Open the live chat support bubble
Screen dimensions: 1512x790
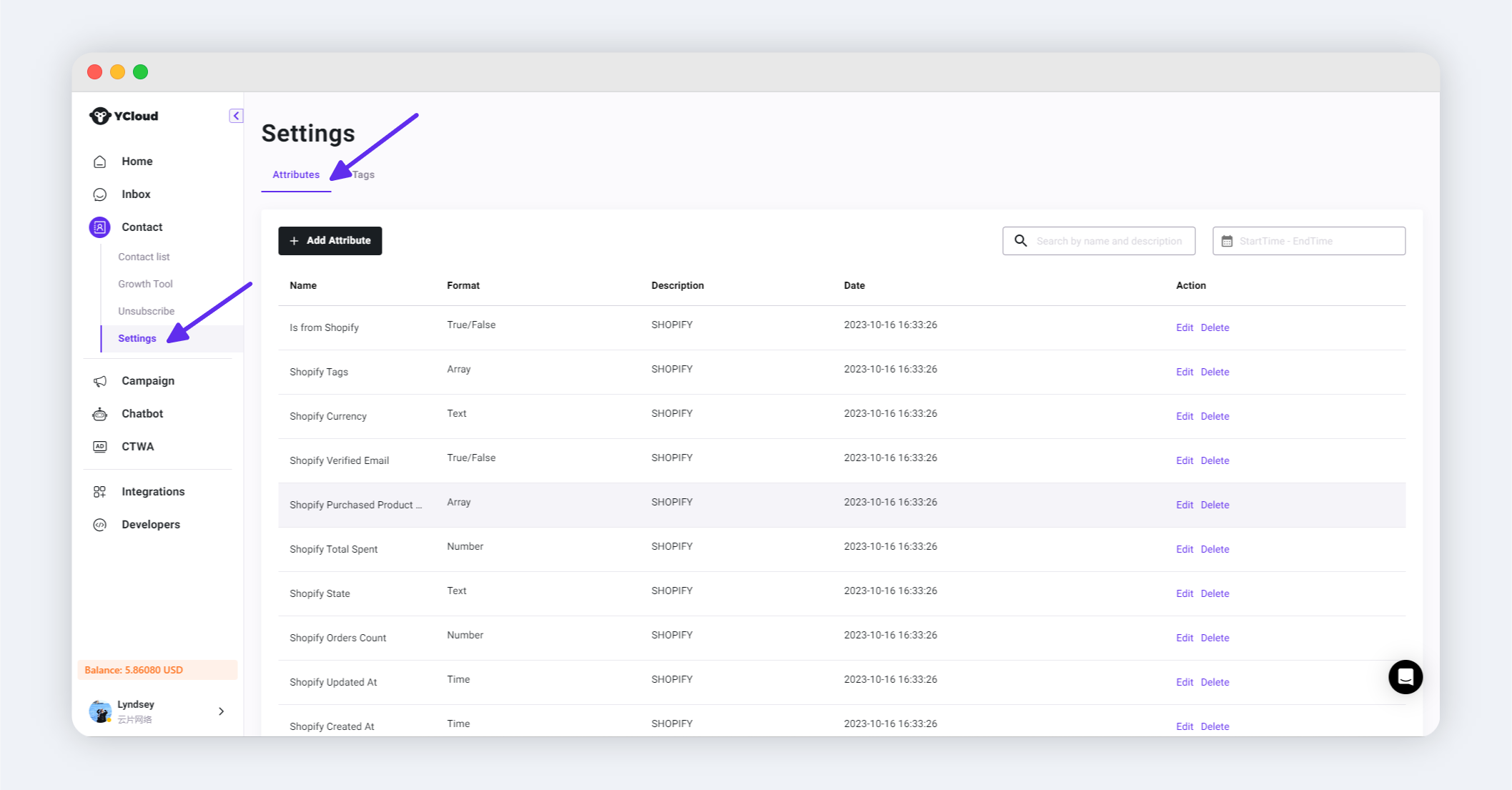click(x=1405, y=676)
